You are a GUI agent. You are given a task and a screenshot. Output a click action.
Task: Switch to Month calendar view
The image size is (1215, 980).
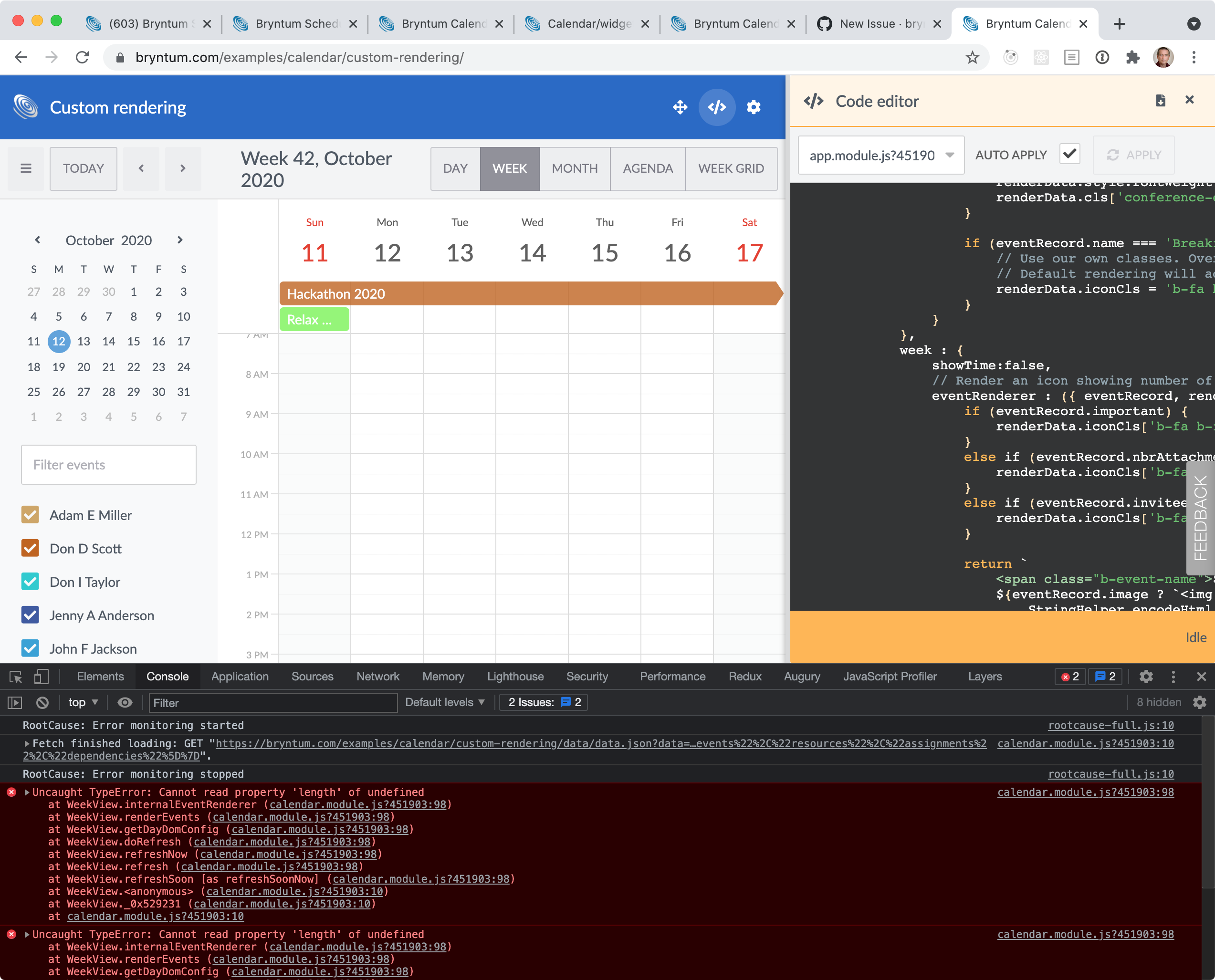tap(574, 168)
